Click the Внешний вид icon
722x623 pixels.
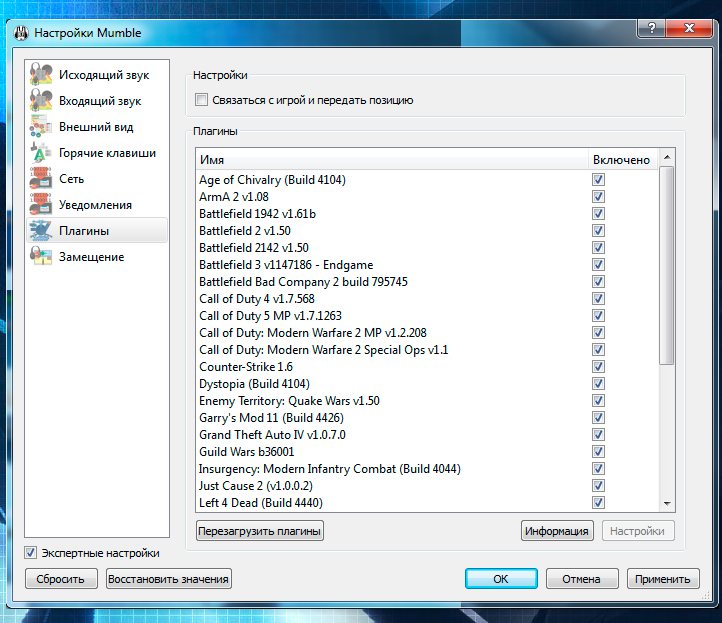pos(41,127)
